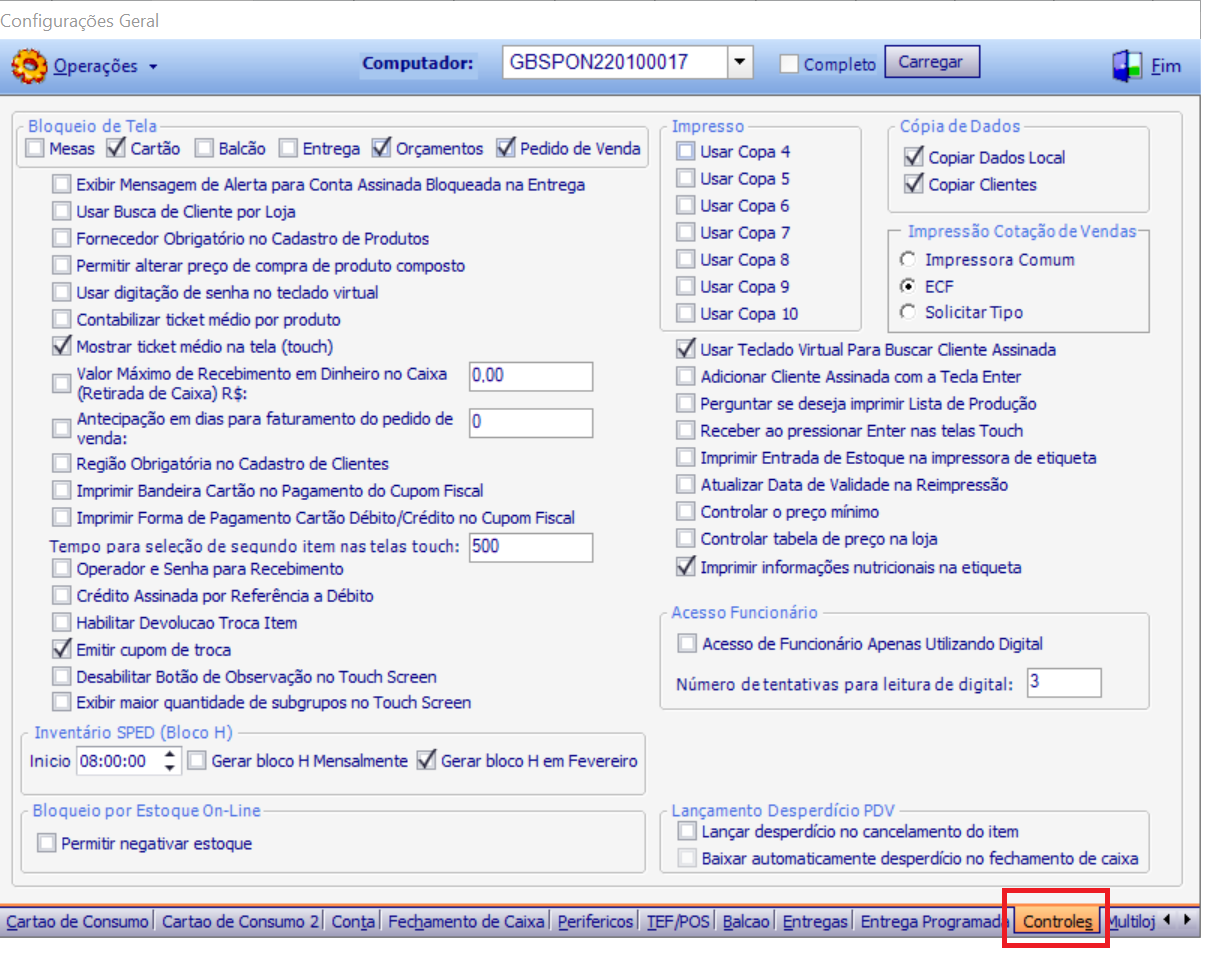The height and width of the screenshot is (953, 1210).
Task: Toggle the Completo checkbox
Action: (x=789, y=64)
